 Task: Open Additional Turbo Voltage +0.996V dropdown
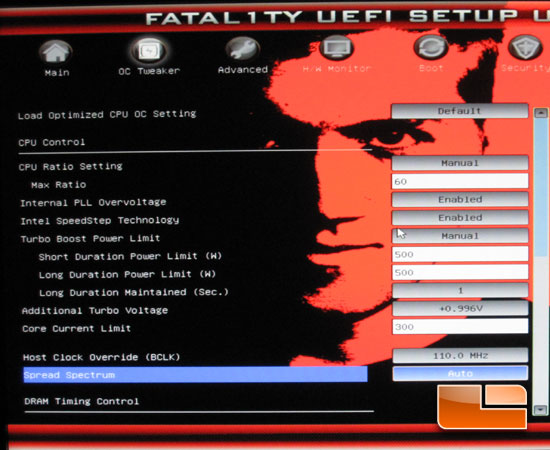(460, 309)
